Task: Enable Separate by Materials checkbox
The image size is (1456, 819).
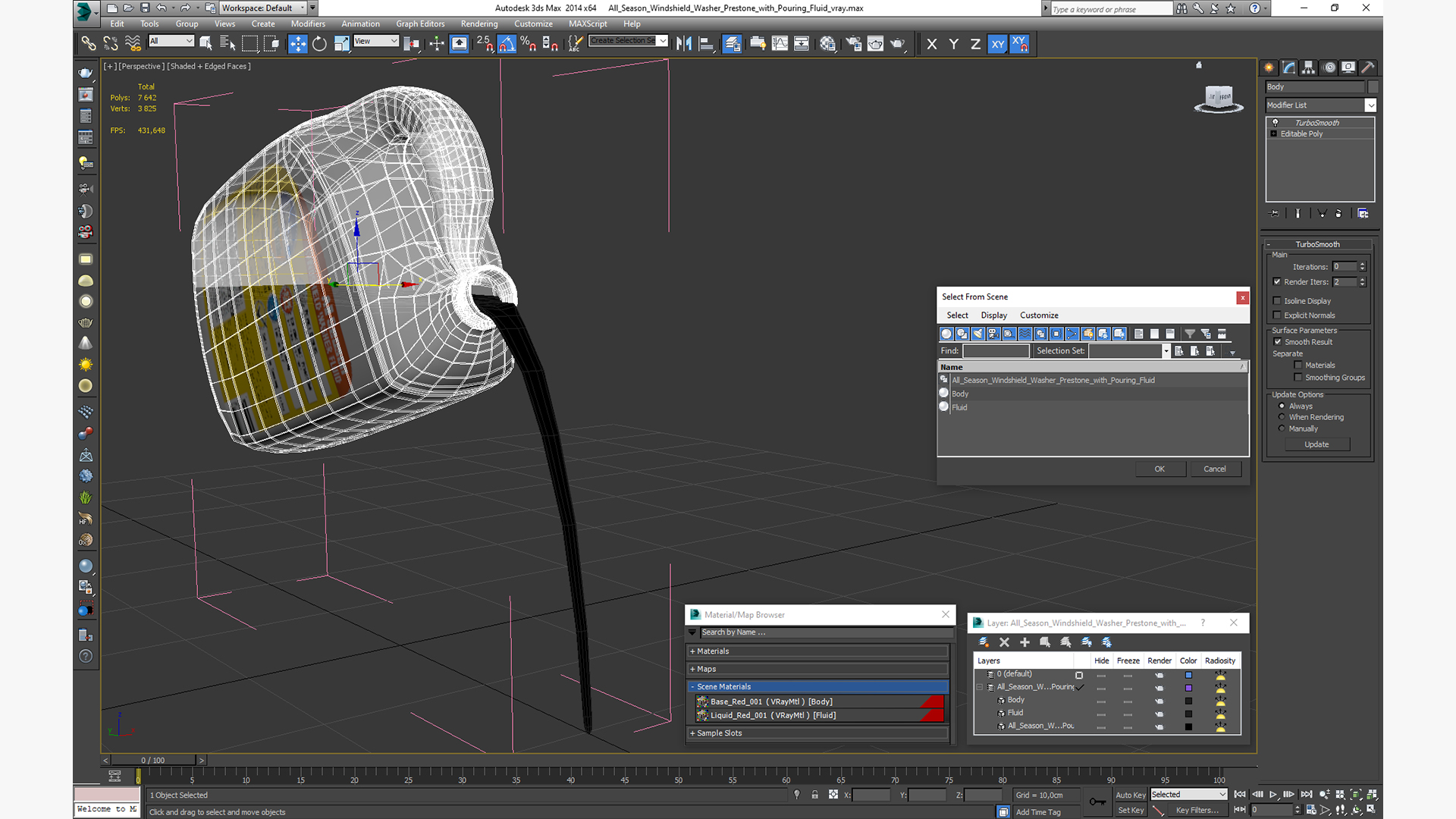Action: [x=1298, y=366]
